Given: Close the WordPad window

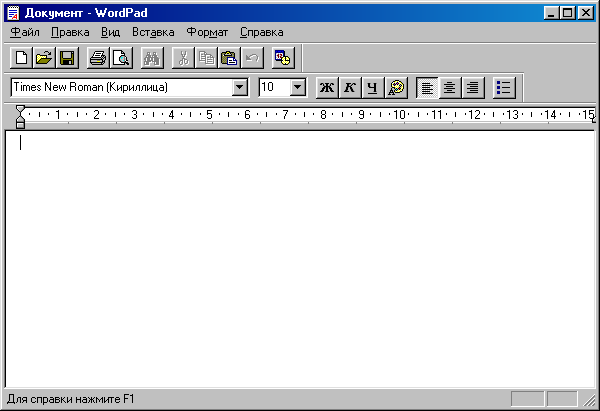Looking at the screenshot, I should [585, 13].
